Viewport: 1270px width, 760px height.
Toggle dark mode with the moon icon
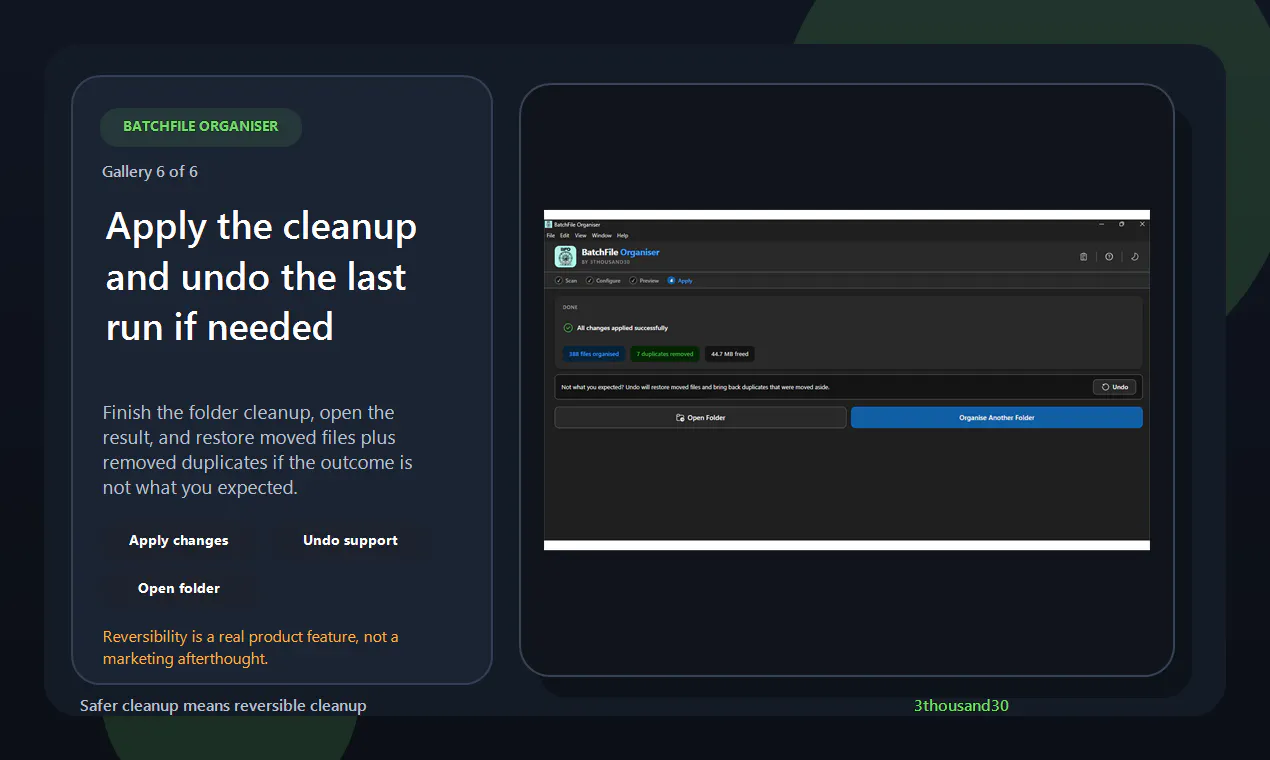tap(1135, 257)
